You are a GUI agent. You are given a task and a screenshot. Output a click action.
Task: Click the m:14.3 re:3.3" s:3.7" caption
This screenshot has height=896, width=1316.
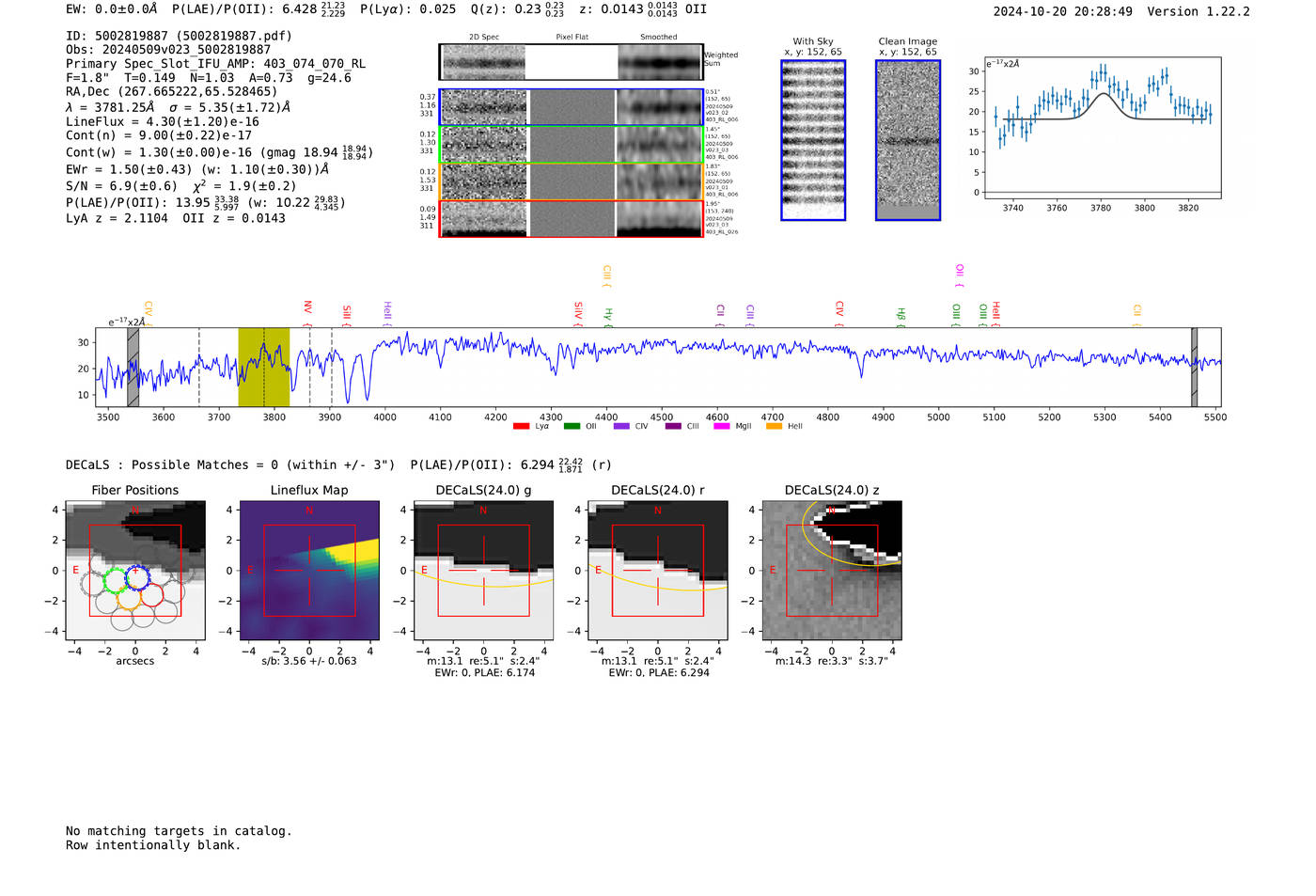(x=832, y=661)
